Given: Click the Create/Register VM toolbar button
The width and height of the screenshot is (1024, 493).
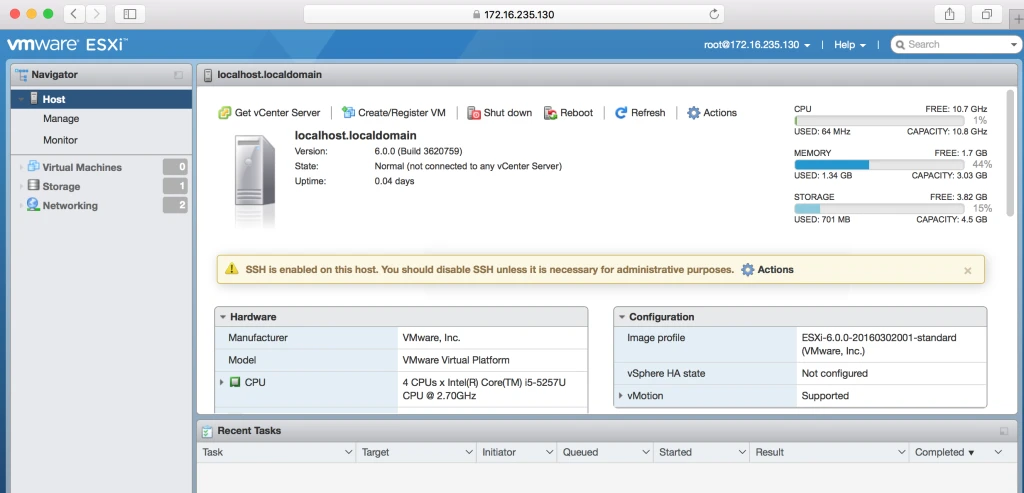Looking at the screenshot, I should point(394,113).
